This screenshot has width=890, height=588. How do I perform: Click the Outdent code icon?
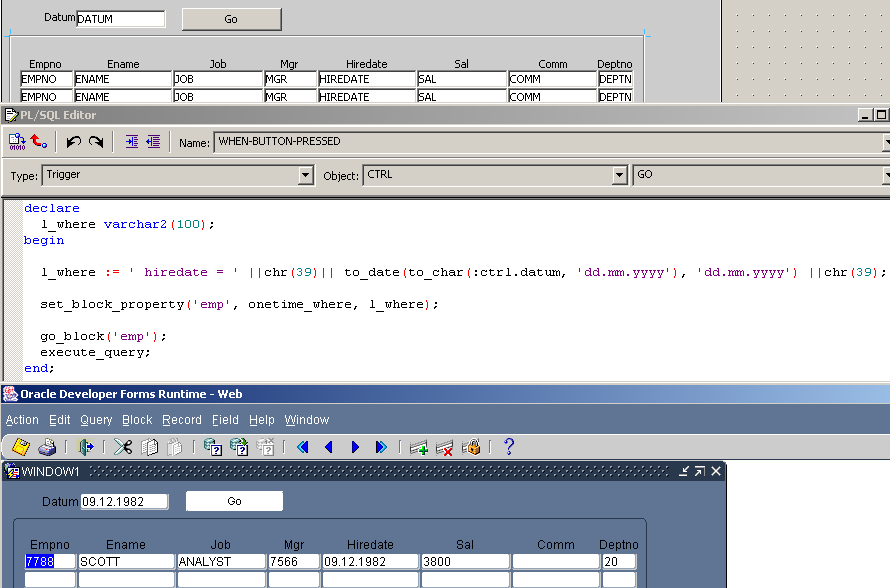pos(153,142)
